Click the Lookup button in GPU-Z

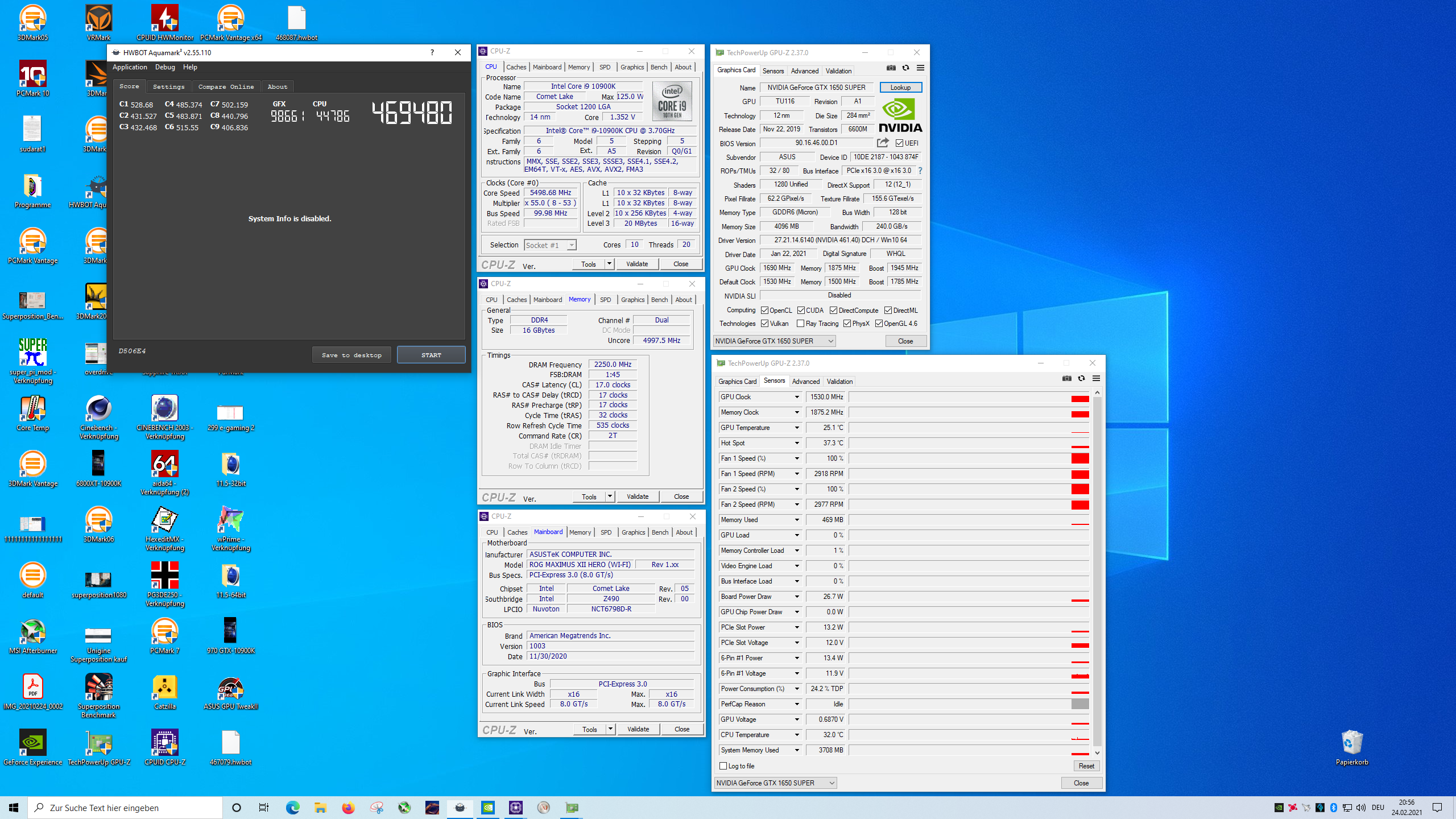coord(900,88)
